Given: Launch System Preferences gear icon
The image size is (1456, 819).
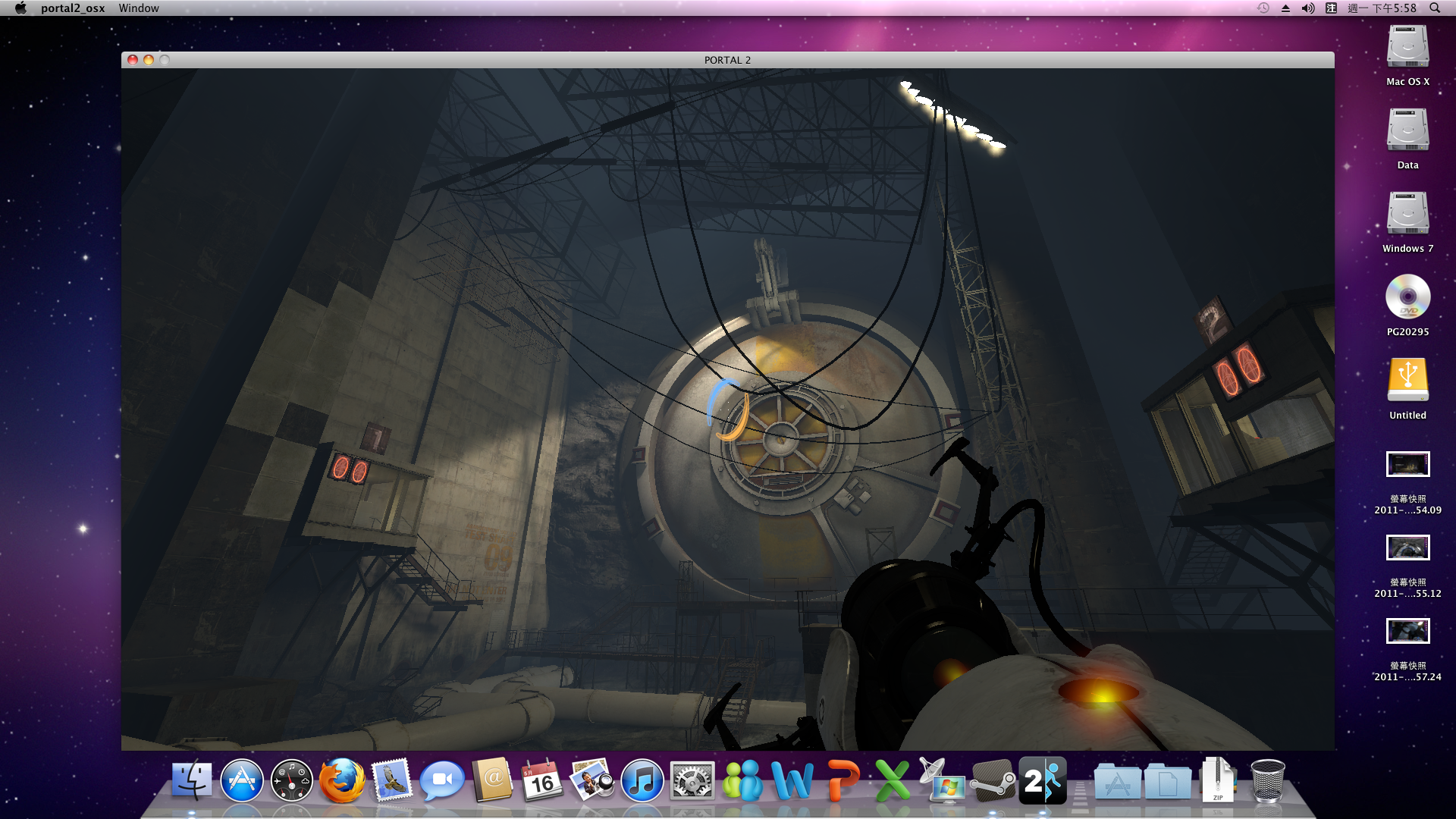Looking at the screenshot, I should (x=692, y=780).
